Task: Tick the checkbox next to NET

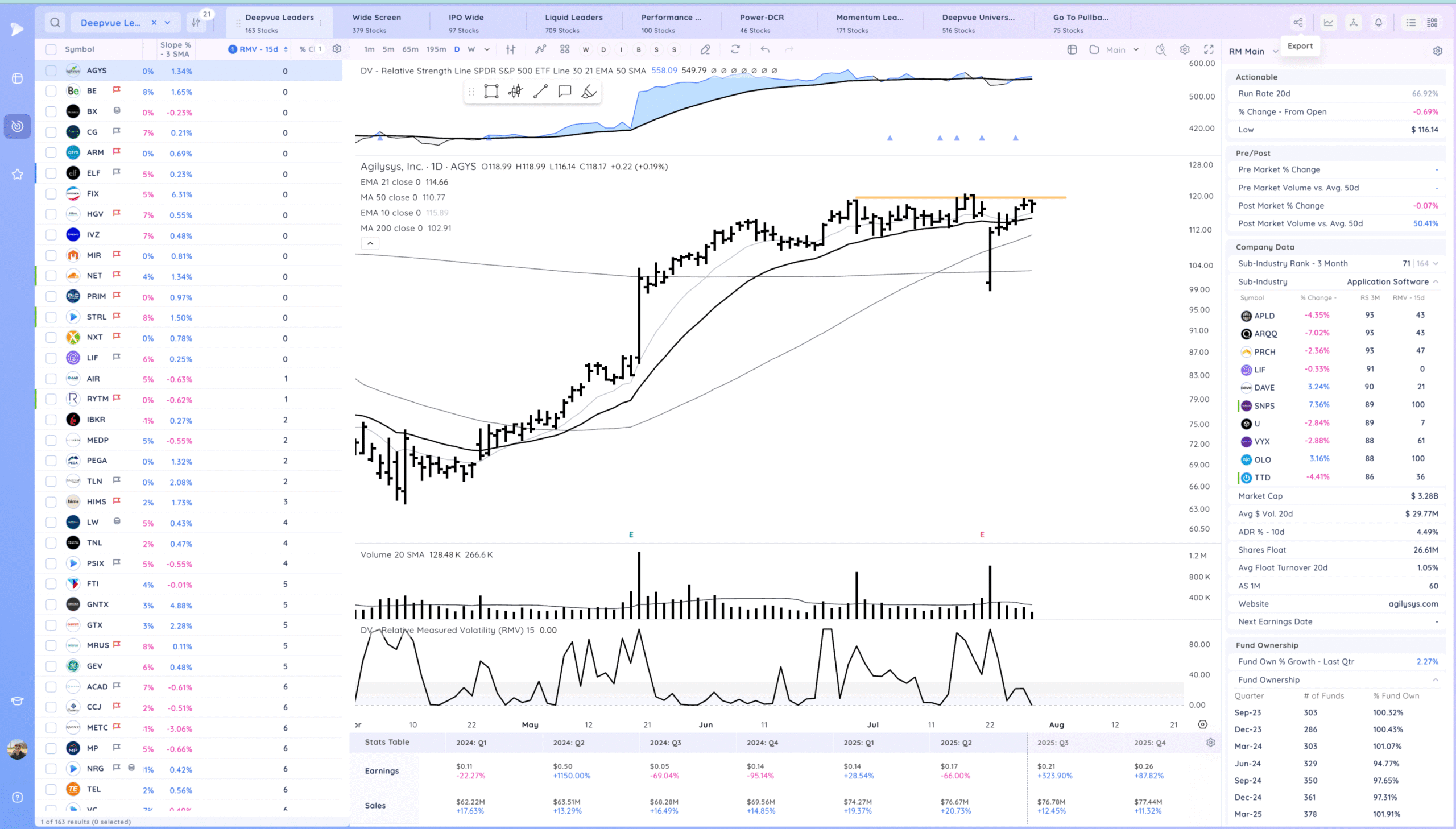Action: [x=51, y=276]
